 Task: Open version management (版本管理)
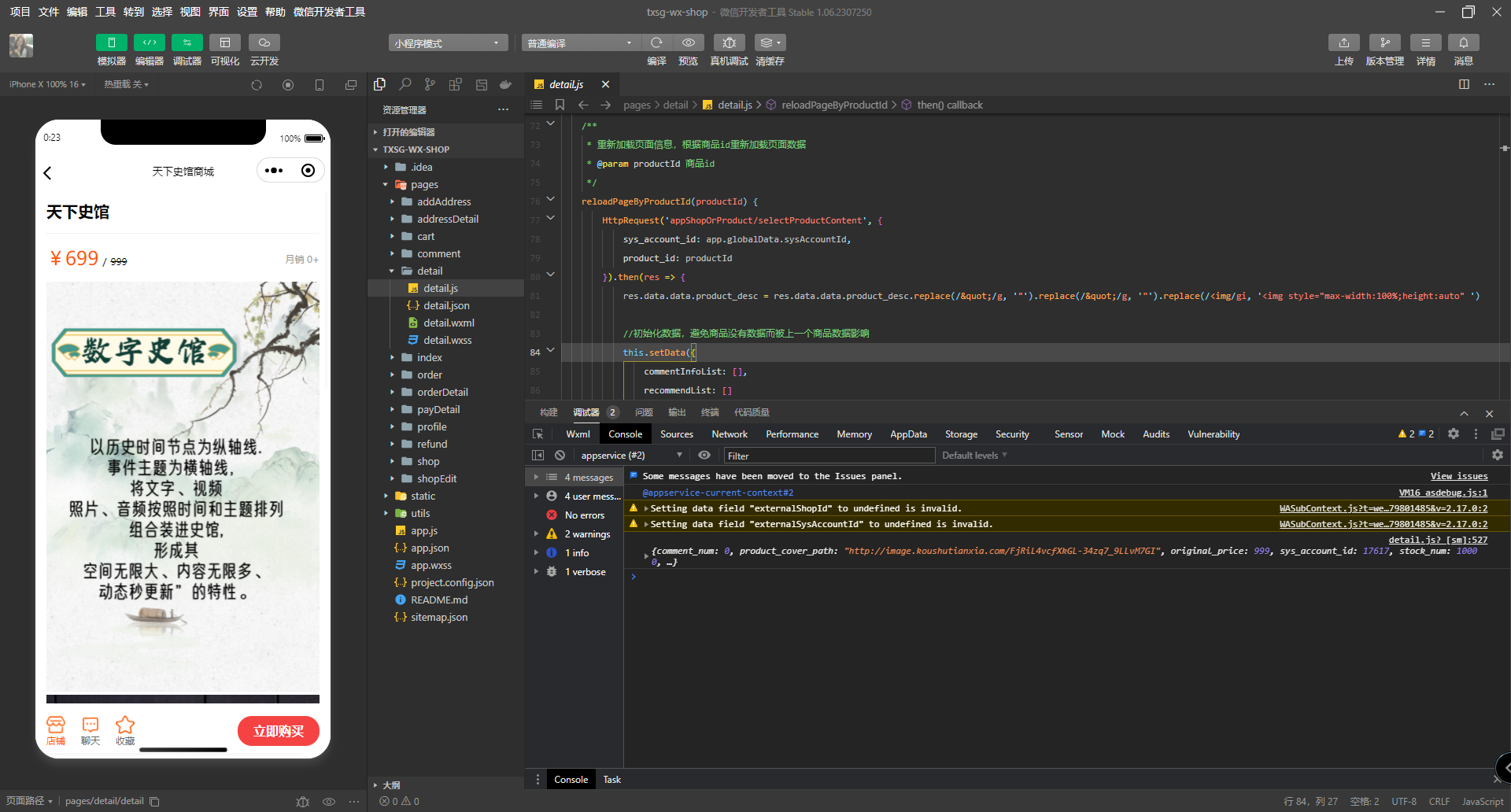pyautogui.click(x=1385, y=42)
